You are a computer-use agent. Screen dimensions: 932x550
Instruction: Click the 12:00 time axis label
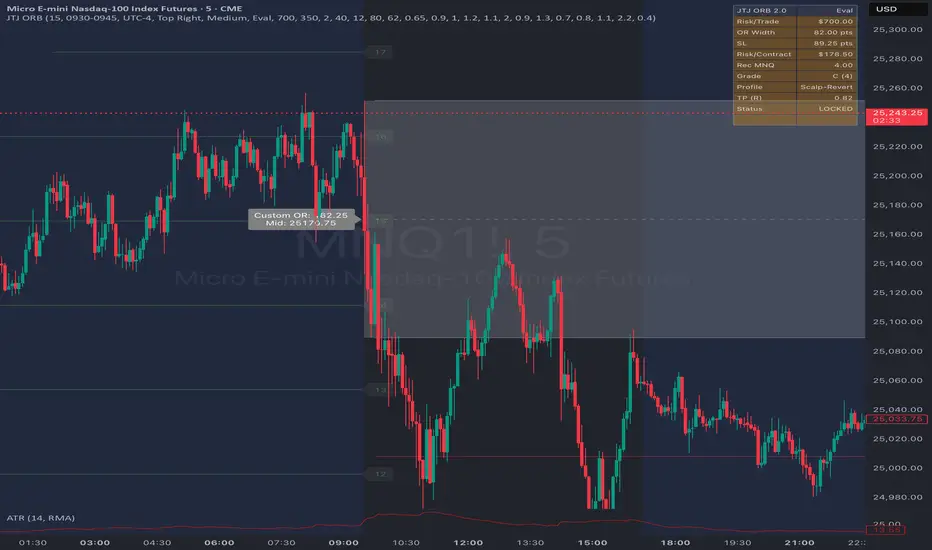(x=468, y=542)
